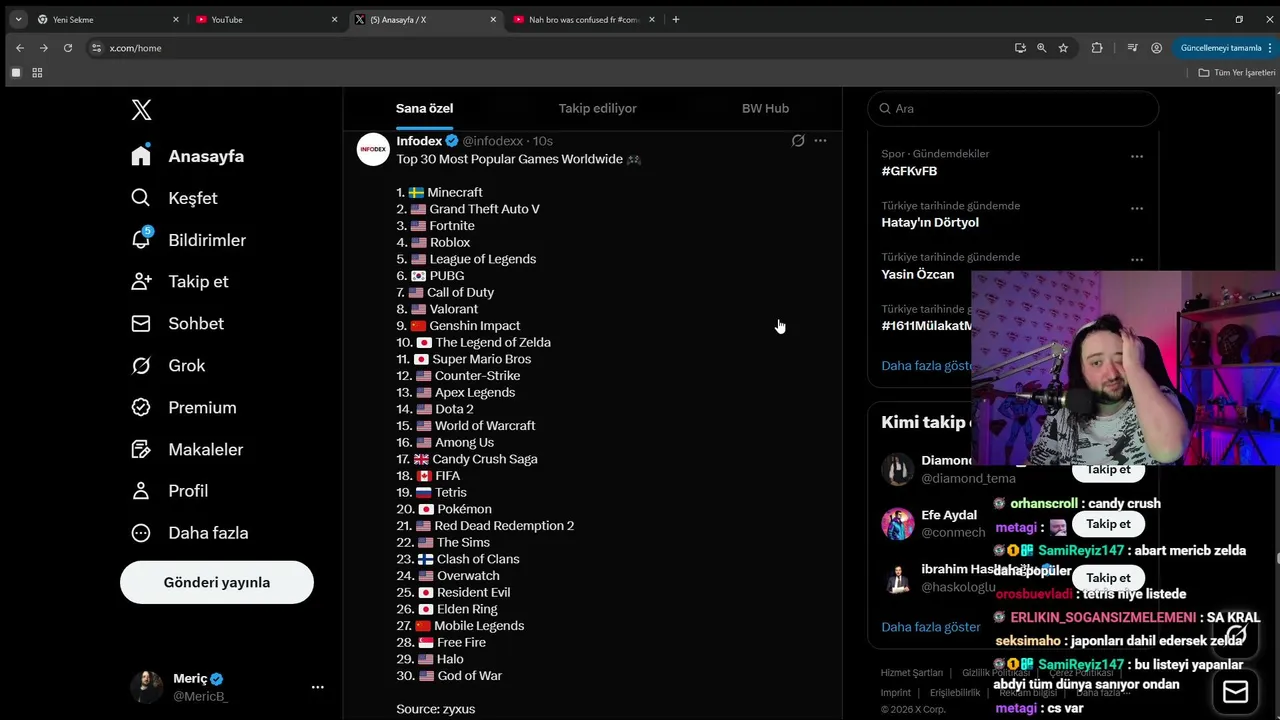Click 'Source: zyxus' text
Image resolution: width=1280 pixels, height=720 pixels.
coord(436,709)
